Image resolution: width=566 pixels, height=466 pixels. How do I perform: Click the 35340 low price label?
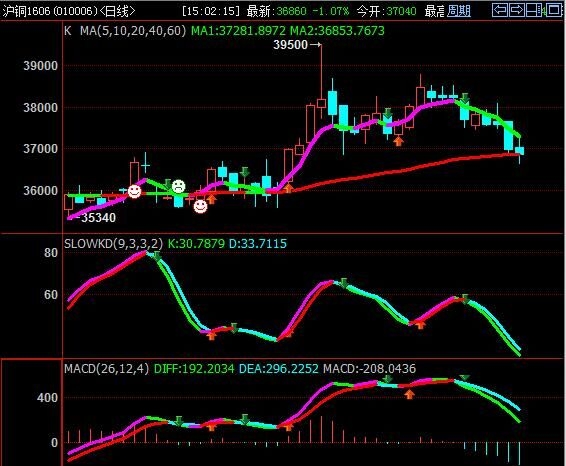coord(98,218)
